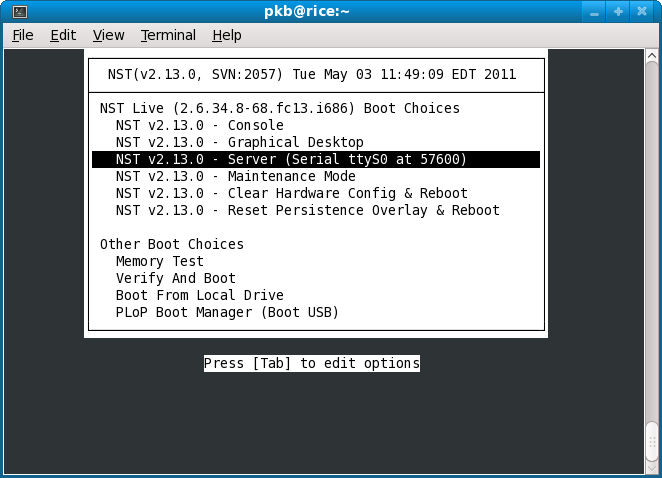
Task: Click the highlighted 'Server (Serial ttyS0 at 57600)' entry
Action: coord(316,159)
